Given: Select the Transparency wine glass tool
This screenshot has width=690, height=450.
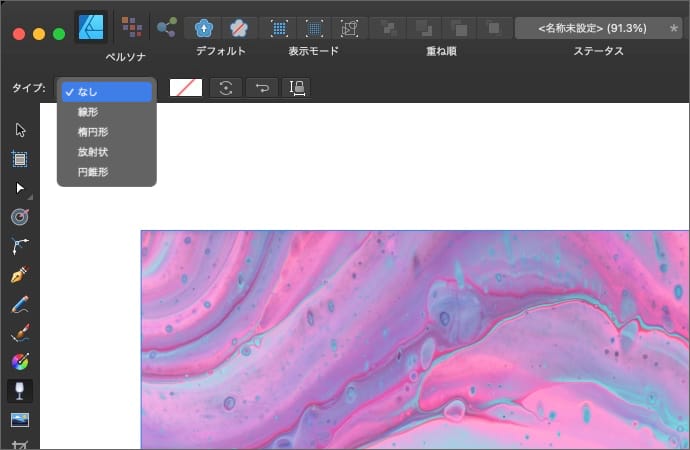Looking at the screenshot, I should [x=19, y=391].
